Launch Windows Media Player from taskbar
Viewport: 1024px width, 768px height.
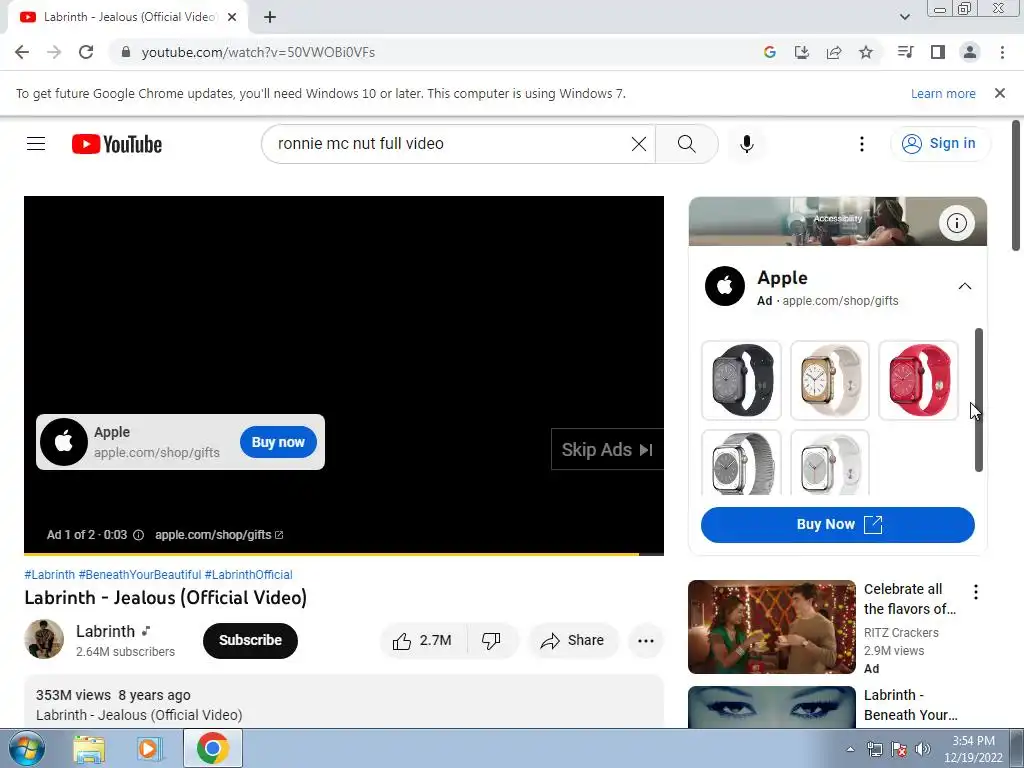(150, 749)
